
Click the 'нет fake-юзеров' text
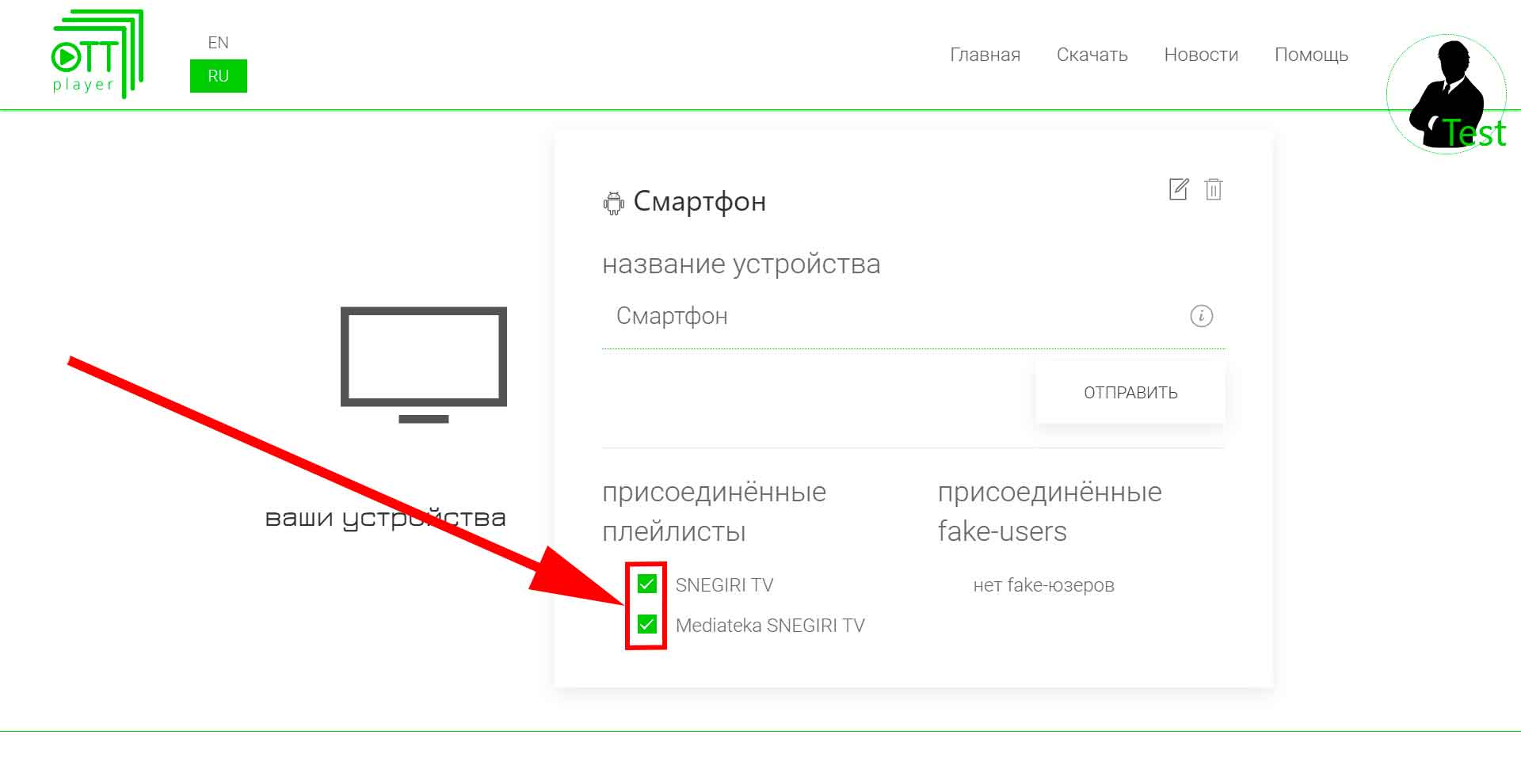[1043, 585]
